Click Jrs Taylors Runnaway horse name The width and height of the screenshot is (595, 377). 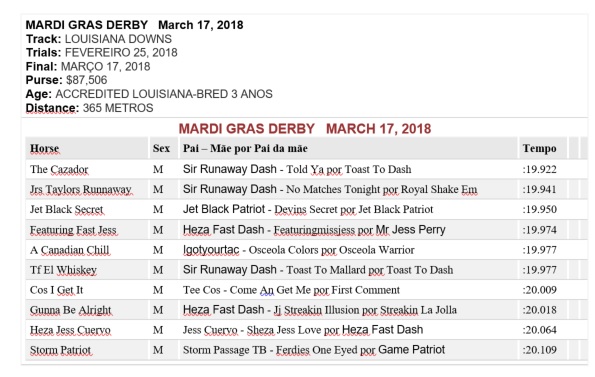(x=81, y=189)
